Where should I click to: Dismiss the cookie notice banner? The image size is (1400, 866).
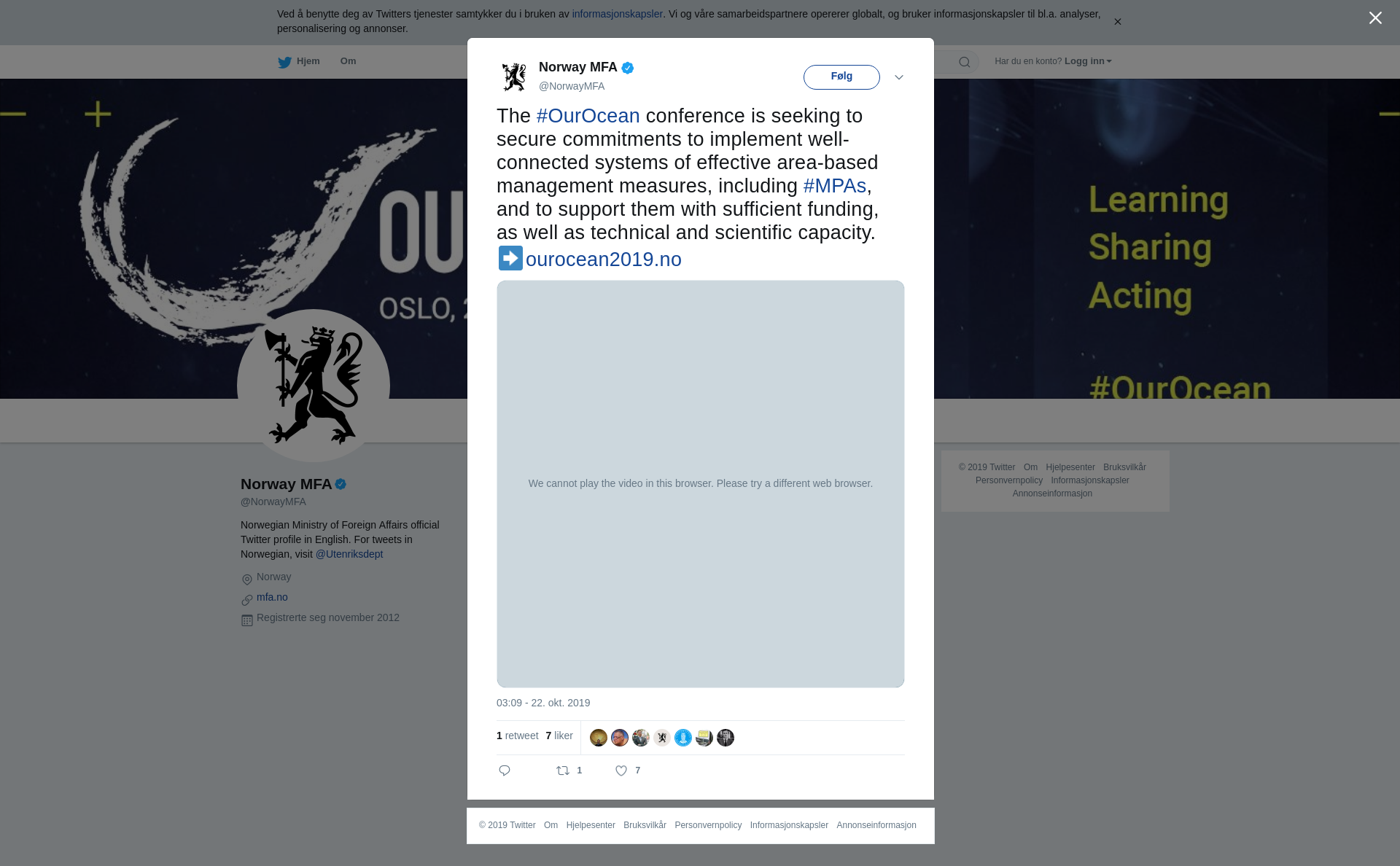[x=1117, y=22]
